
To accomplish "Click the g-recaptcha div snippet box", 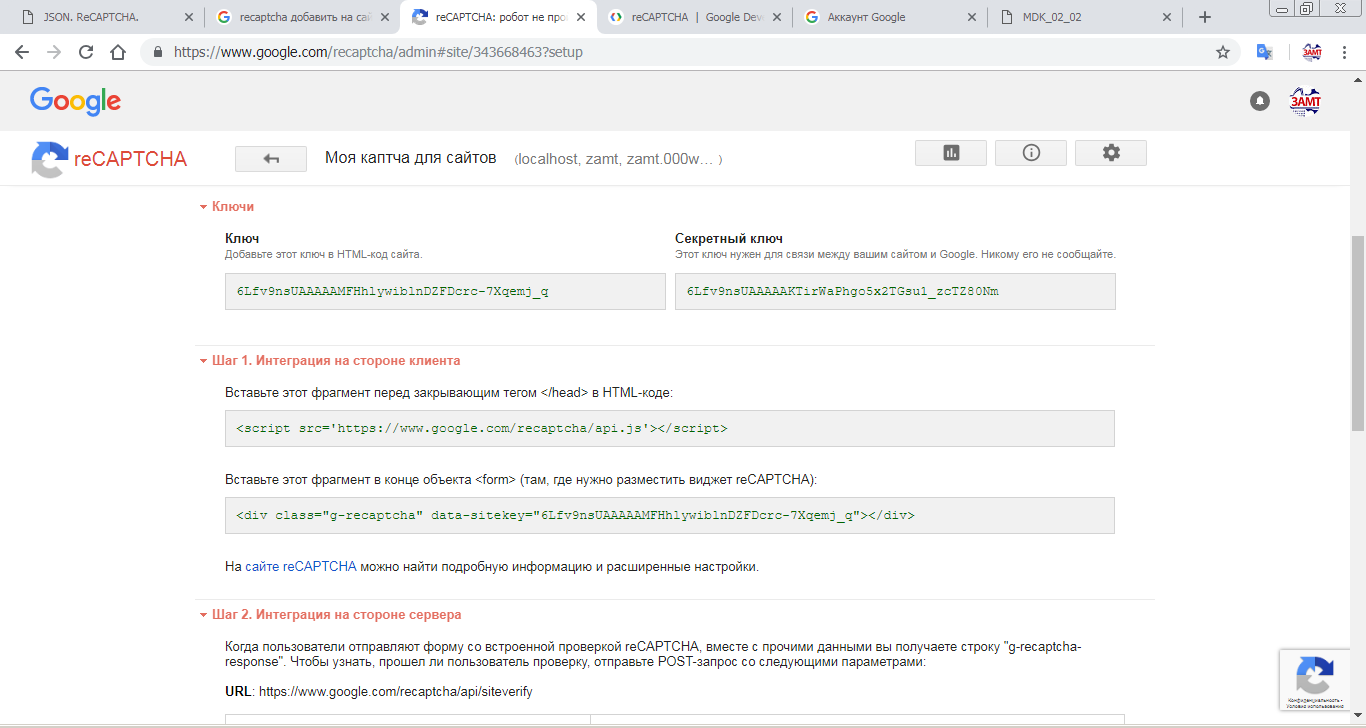I will point(670,515).
